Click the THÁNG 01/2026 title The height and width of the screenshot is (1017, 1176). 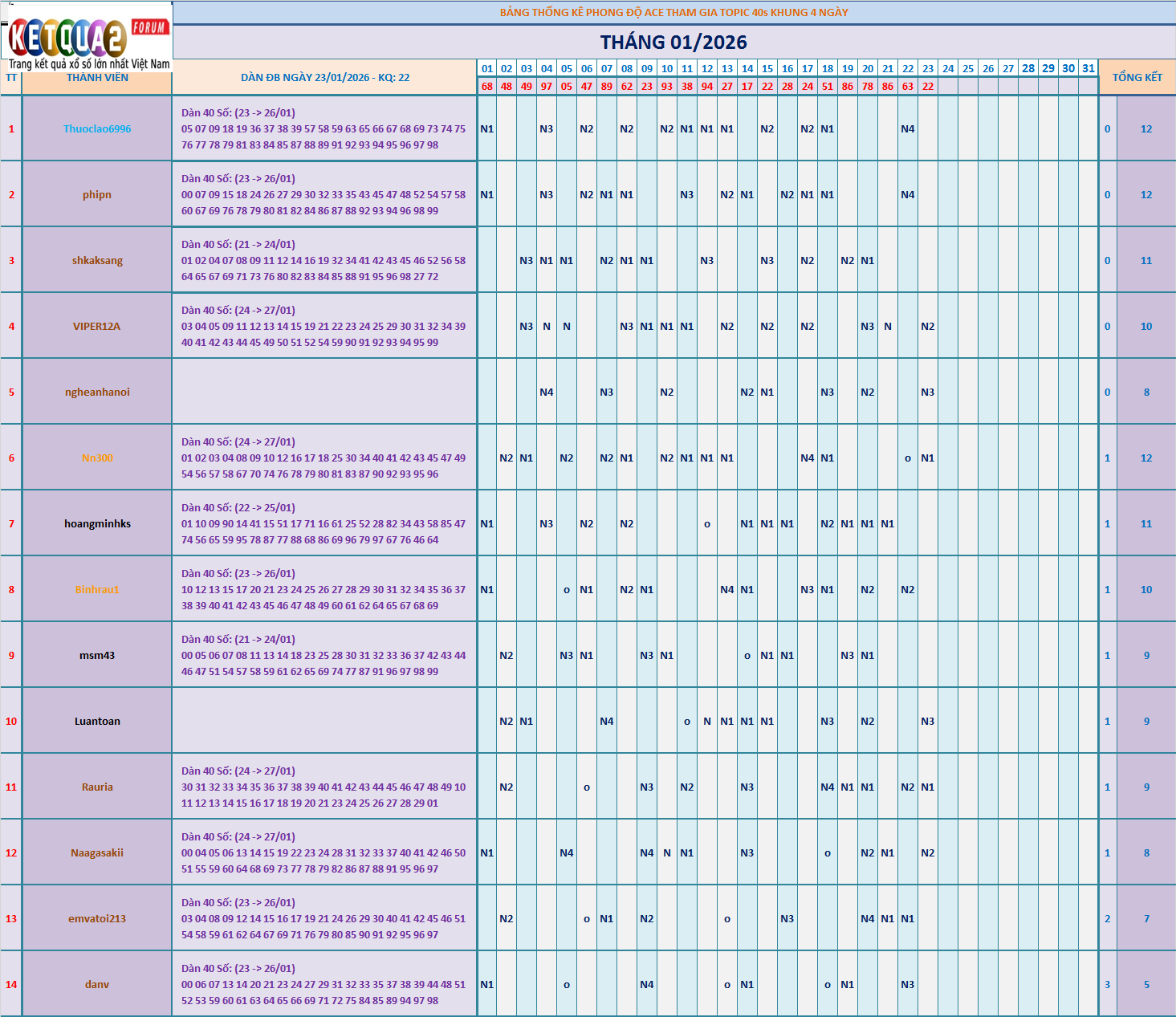click(x=673, y=43)
